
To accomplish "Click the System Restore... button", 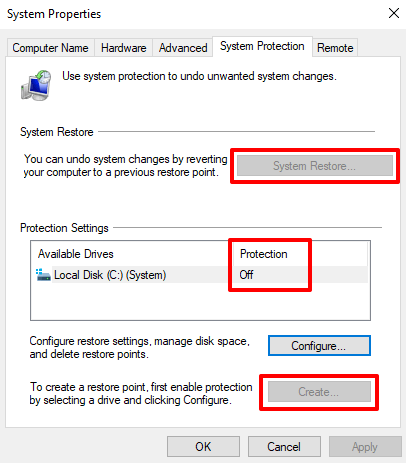I will [x=315, y=166].
